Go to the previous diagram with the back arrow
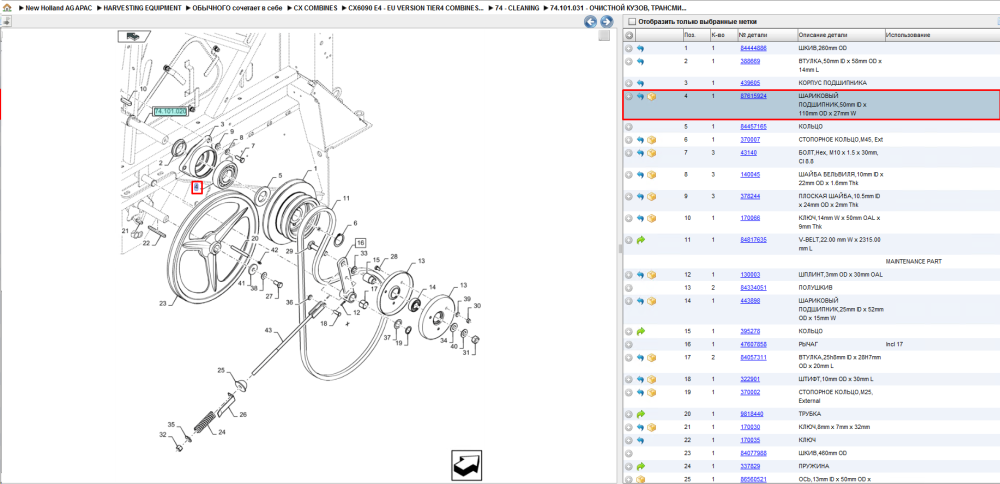This screenshot has width=1000, height=484. tap(591, 22)
